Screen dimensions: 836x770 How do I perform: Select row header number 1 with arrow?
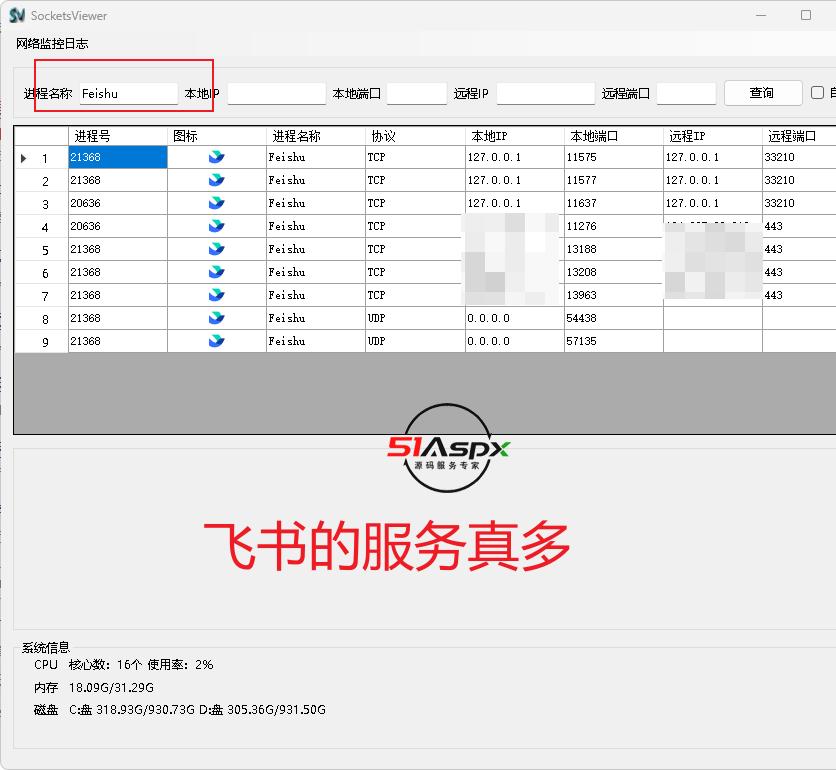click(x=41, y=157)
